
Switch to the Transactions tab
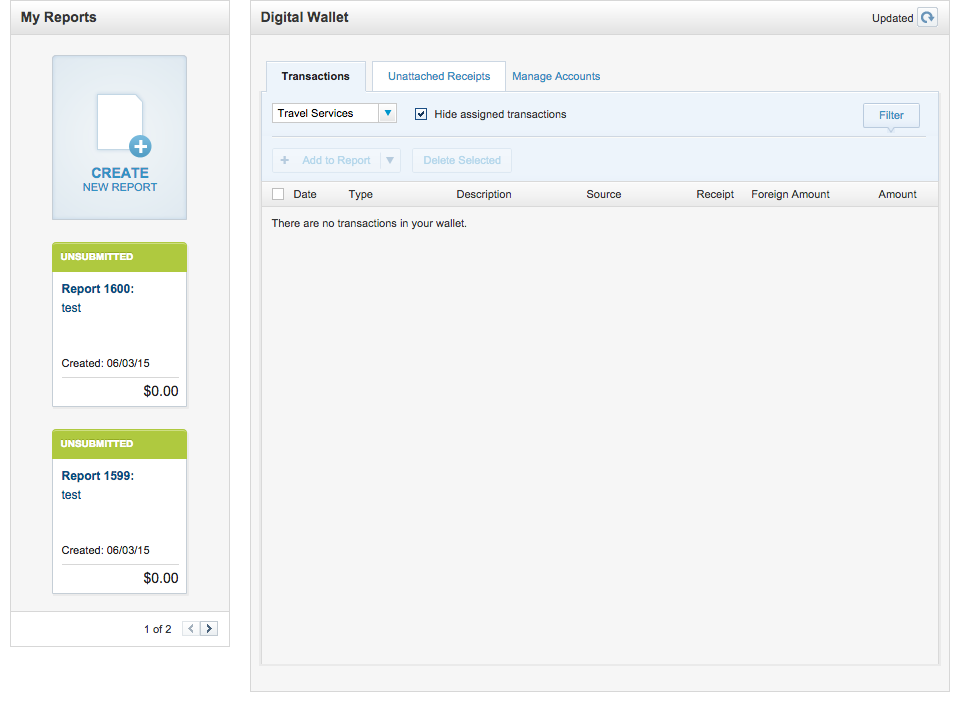(315, 76)
